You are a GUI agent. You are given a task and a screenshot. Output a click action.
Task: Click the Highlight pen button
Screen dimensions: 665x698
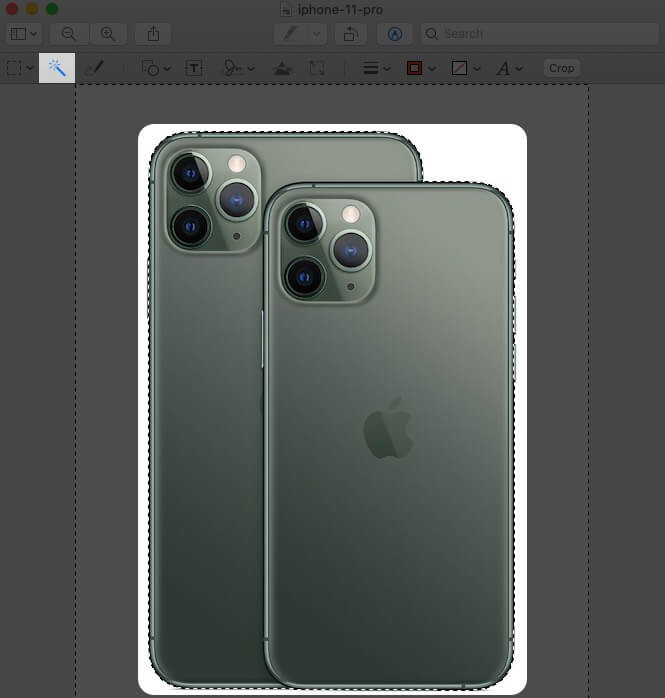(x=290, y=34)
